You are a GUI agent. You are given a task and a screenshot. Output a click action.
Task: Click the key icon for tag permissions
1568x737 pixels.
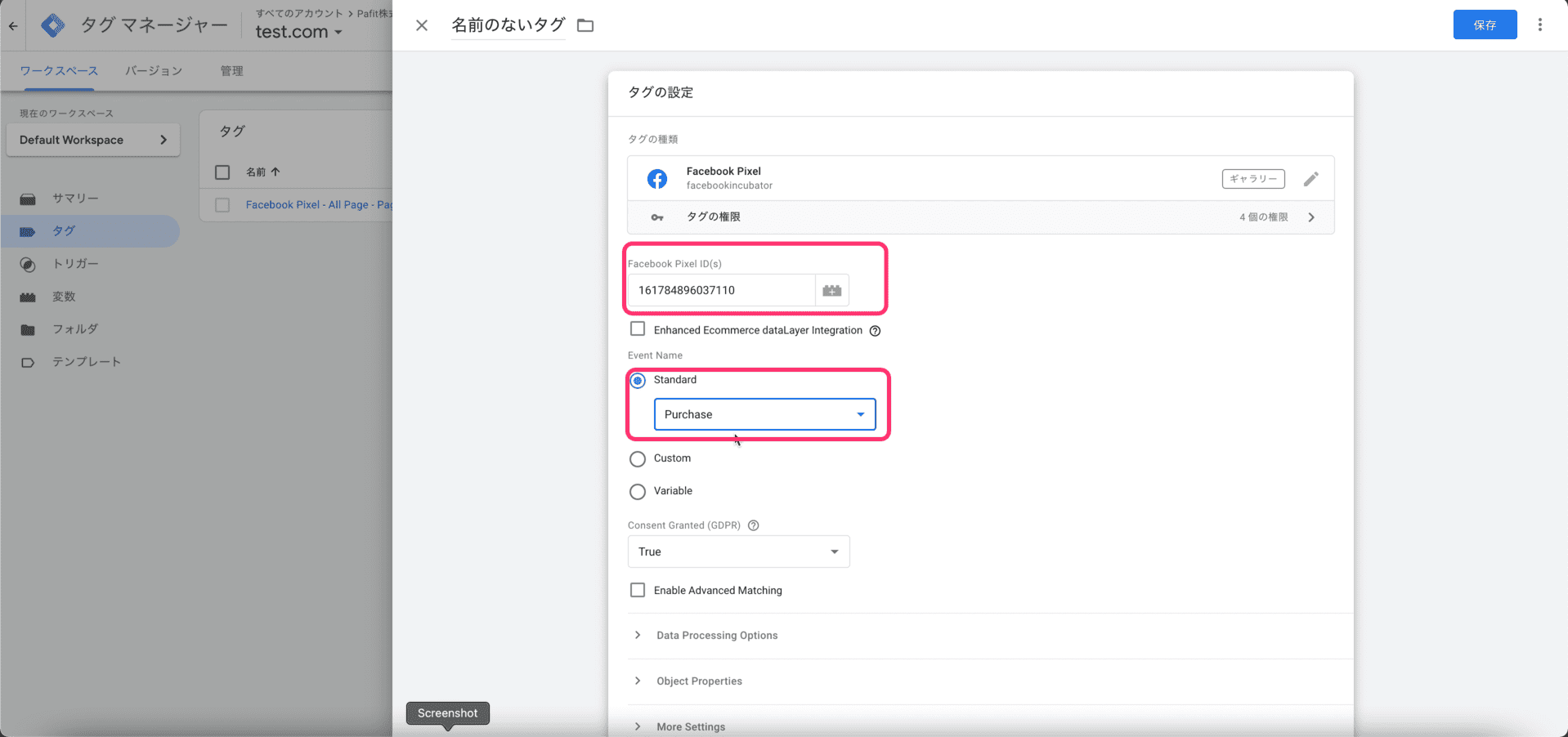pos(657,217)
